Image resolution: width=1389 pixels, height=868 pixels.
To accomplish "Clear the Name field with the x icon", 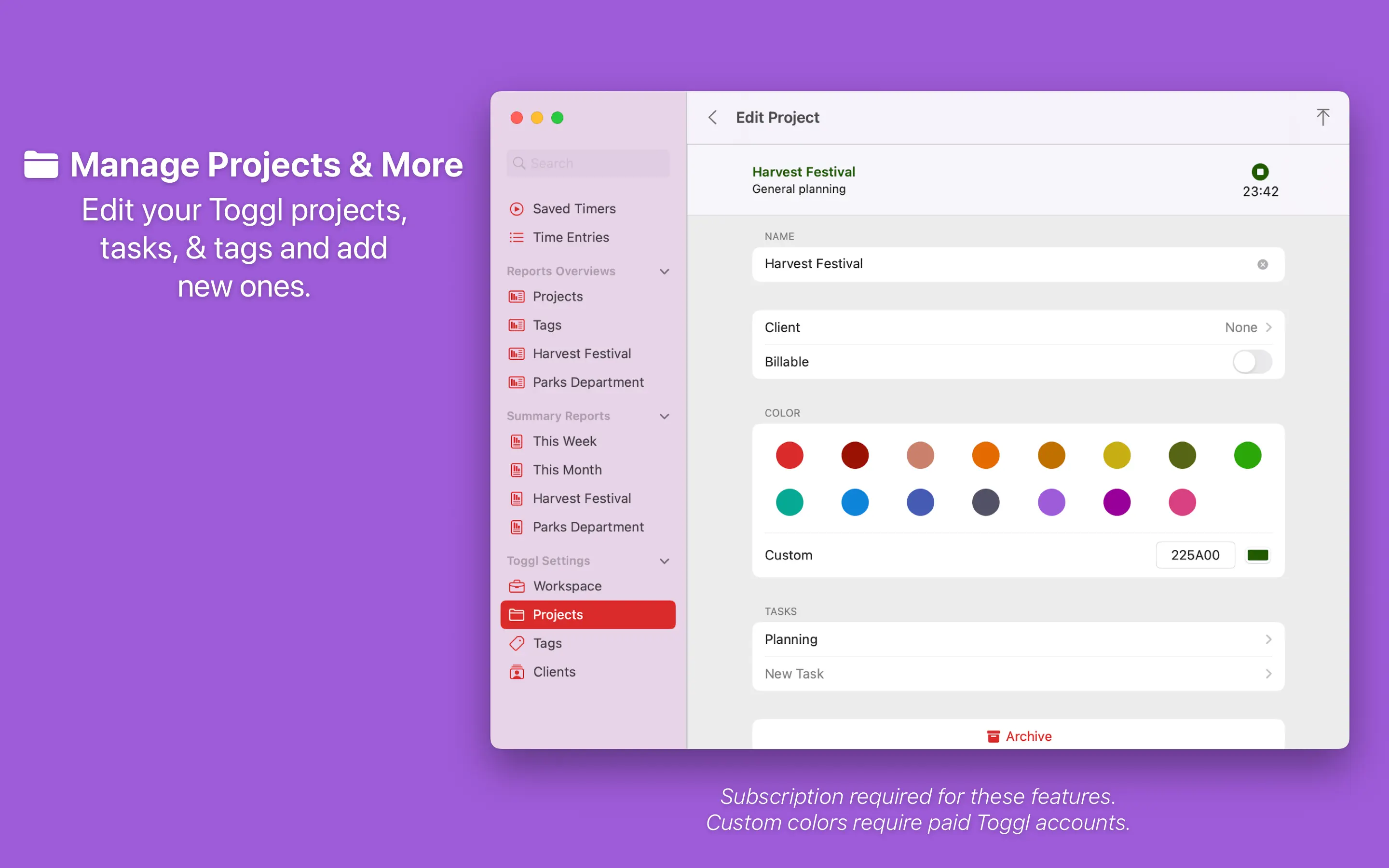I will pos(1262,264).
